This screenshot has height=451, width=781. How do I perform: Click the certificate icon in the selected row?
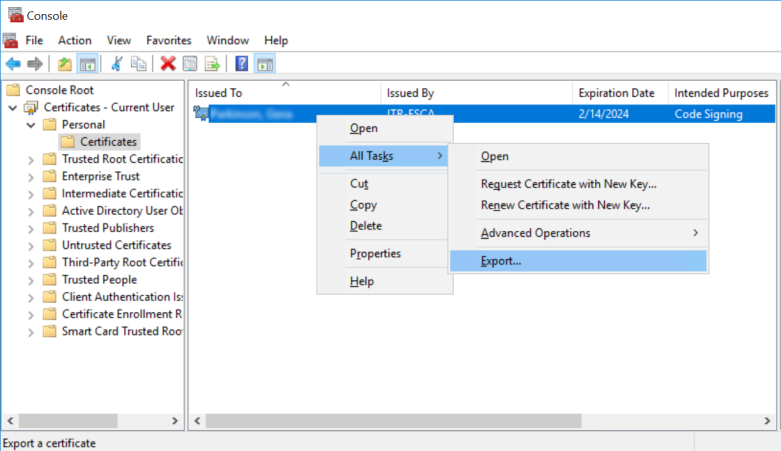tap(201, 114)
